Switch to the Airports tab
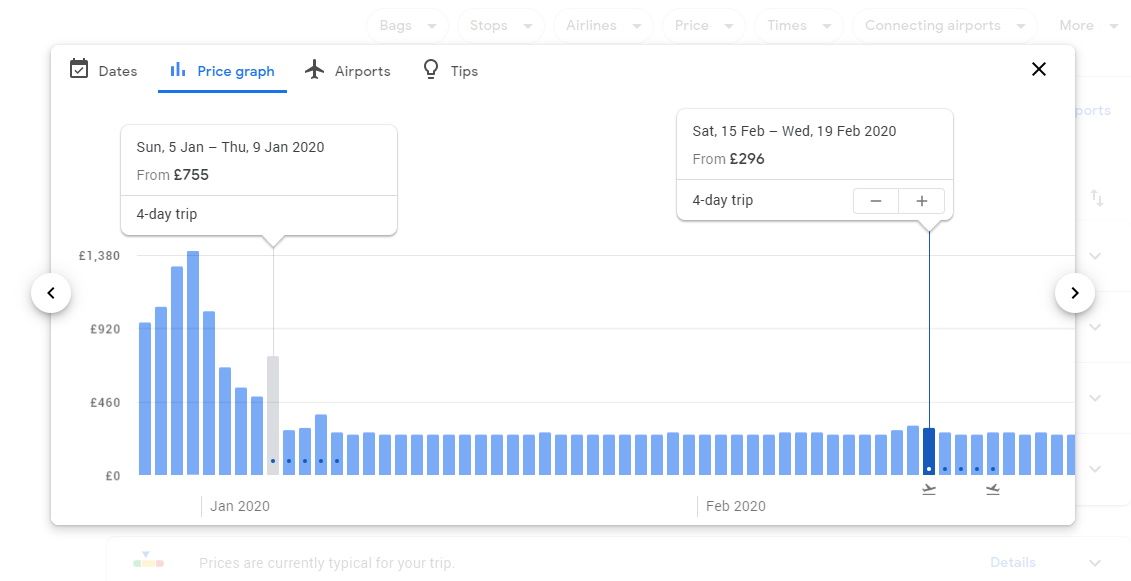 pos(348,71)
